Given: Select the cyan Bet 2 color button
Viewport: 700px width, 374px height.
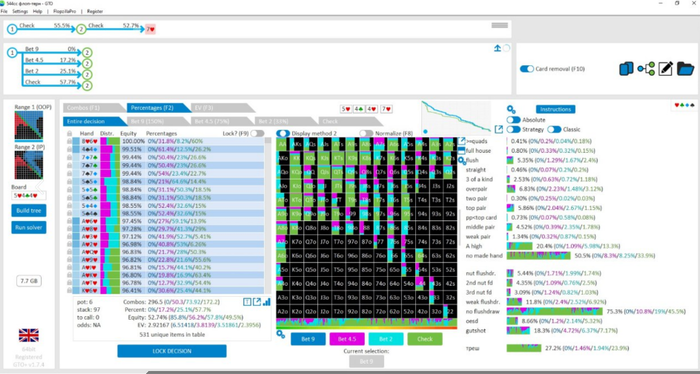Looking at the screenshot, I should coord(386,339).
